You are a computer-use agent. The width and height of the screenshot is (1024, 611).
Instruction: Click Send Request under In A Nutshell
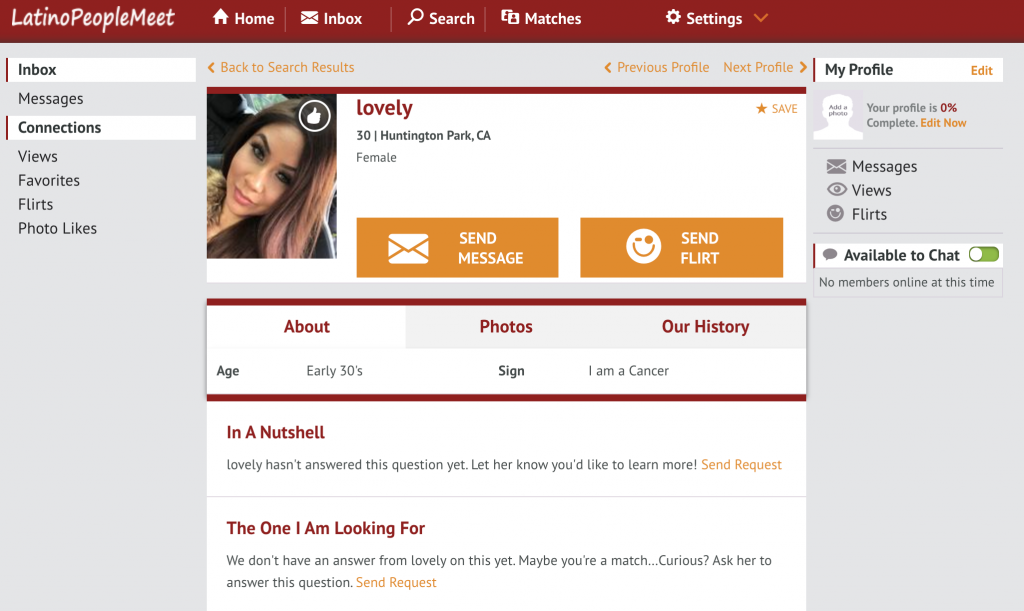(741, 465)
